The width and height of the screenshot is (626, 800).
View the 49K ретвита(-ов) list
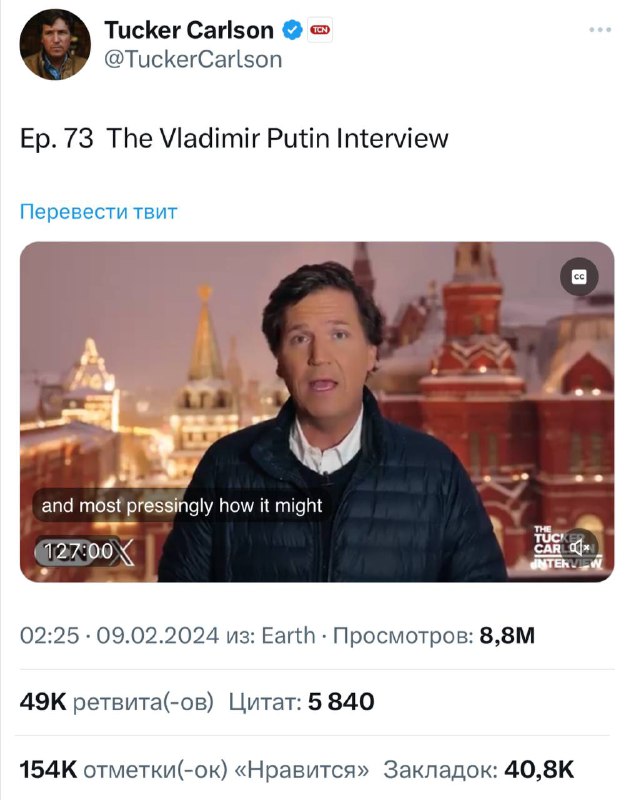click(x=116, y=702)
